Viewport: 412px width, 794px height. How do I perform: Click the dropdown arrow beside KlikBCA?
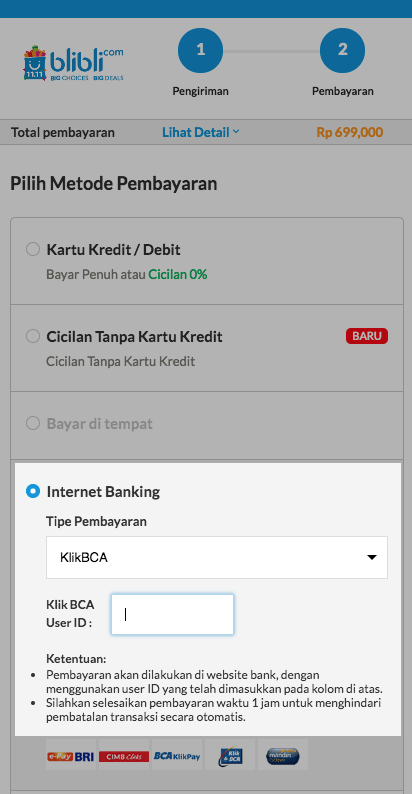click(372, 558)
